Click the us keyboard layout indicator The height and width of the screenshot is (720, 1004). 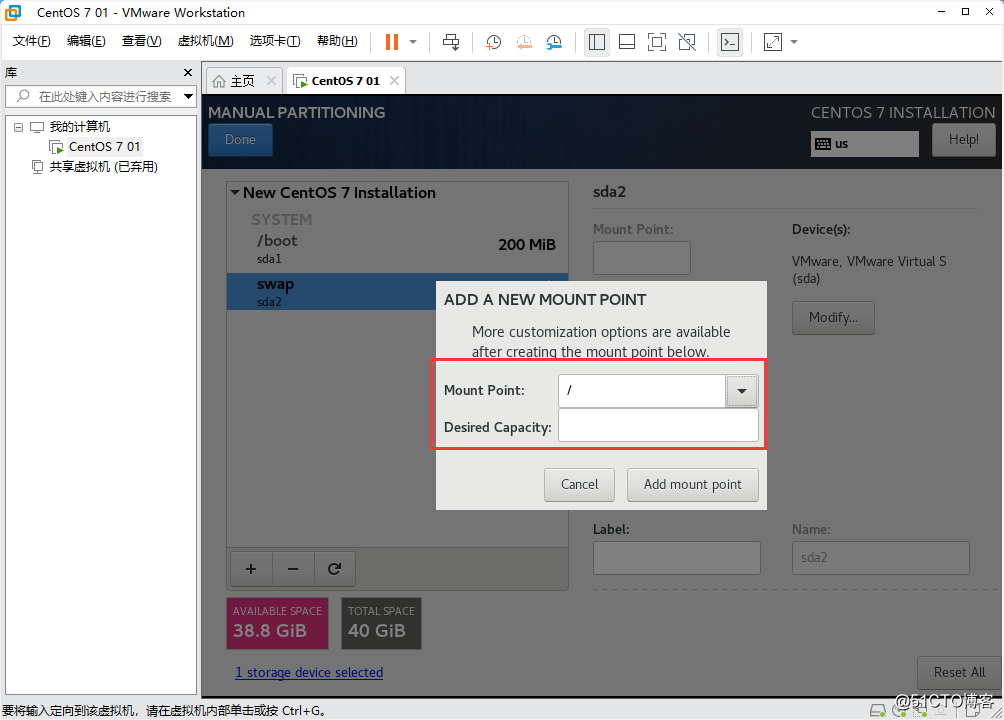(864, 143)
